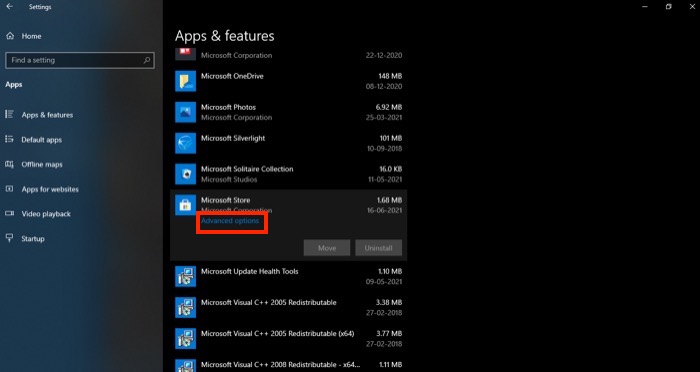Viewport: 700px width, 372px height.
Task: Click the back arrow in Settings
Action: click(x=9, y=7)
